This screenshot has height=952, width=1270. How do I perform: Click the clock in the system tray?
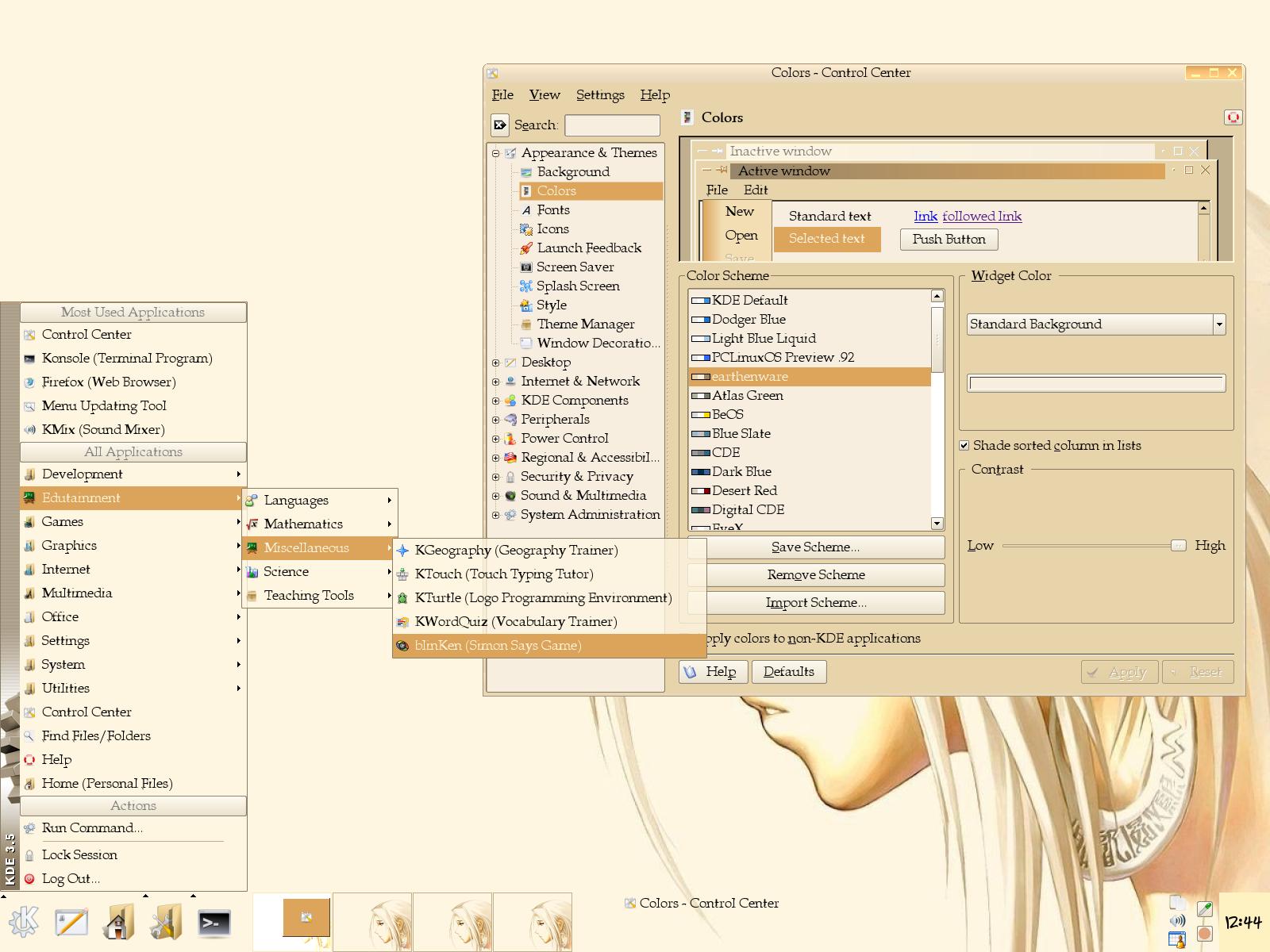[x=1243, y=922]
